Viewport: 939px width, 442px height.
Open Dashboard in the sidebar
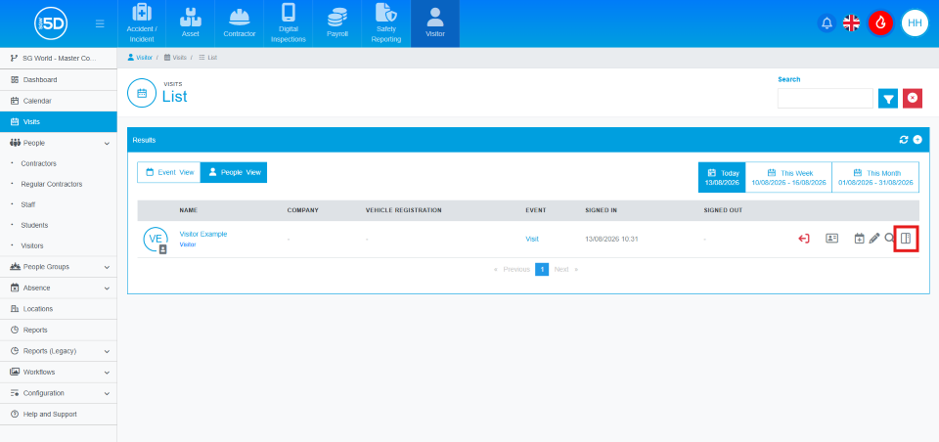(x=58, y=80)
